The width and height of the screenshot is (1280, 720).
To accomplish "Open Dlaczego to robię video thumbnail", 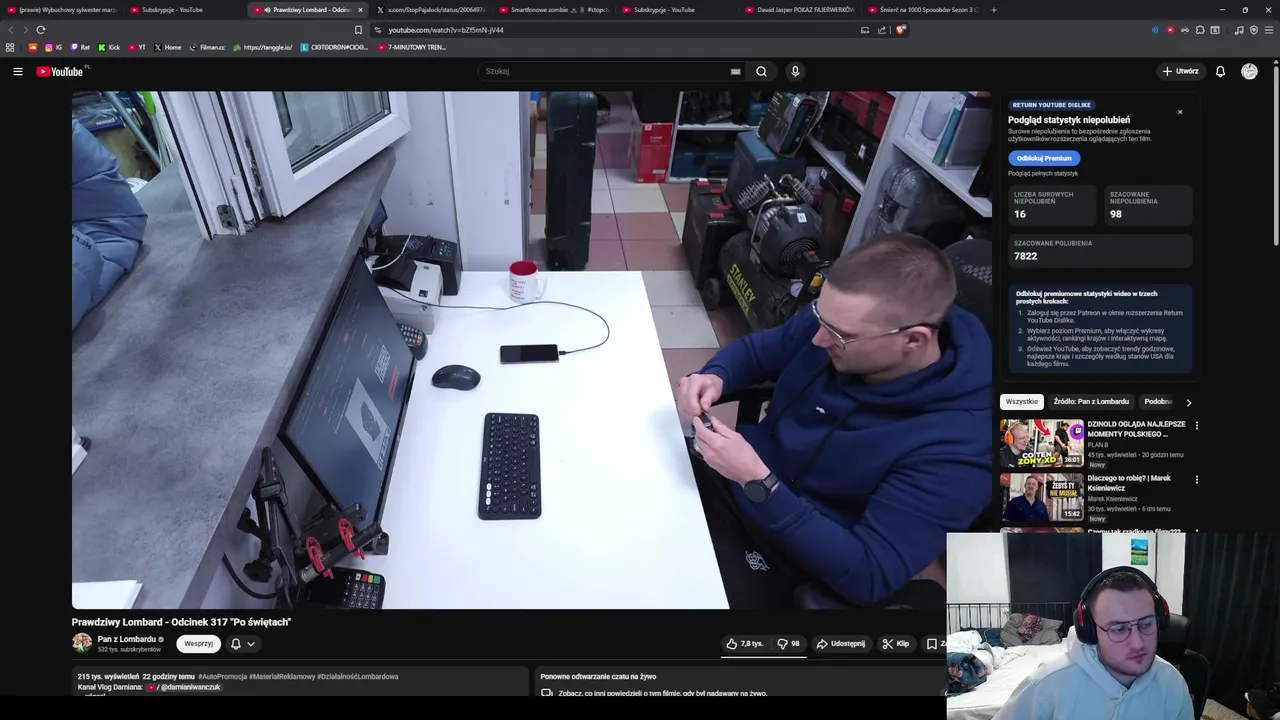I will click(1042, 497).
